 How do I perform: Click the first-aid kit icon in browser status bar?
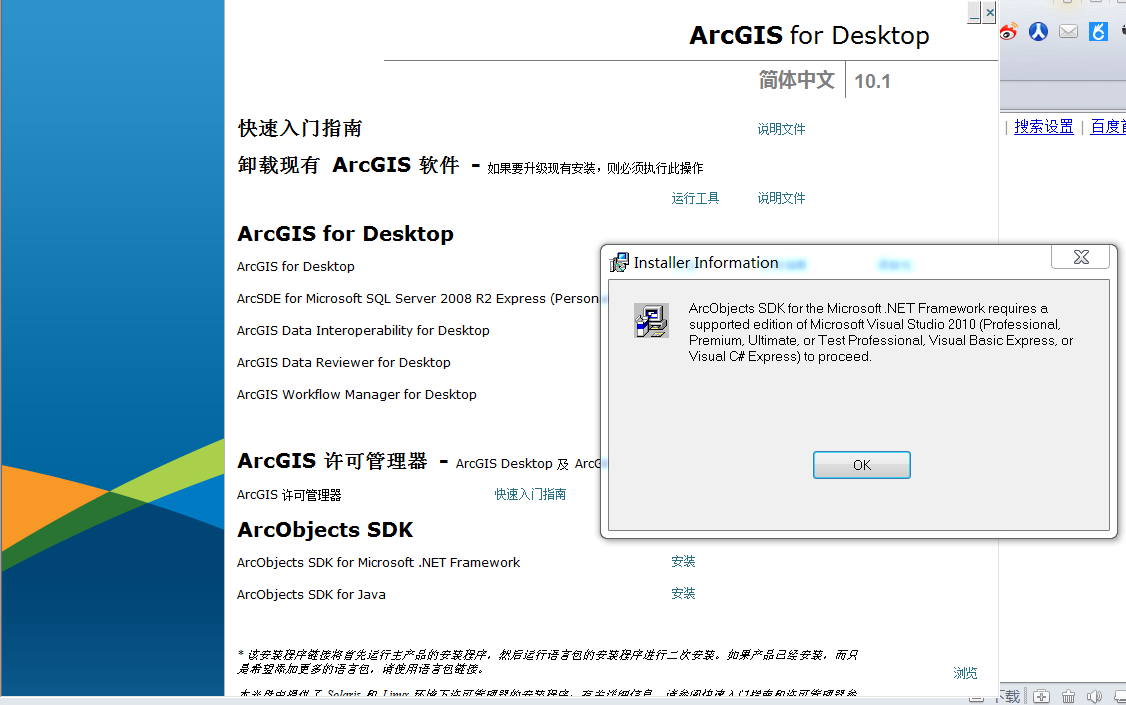pos(1041,696)
